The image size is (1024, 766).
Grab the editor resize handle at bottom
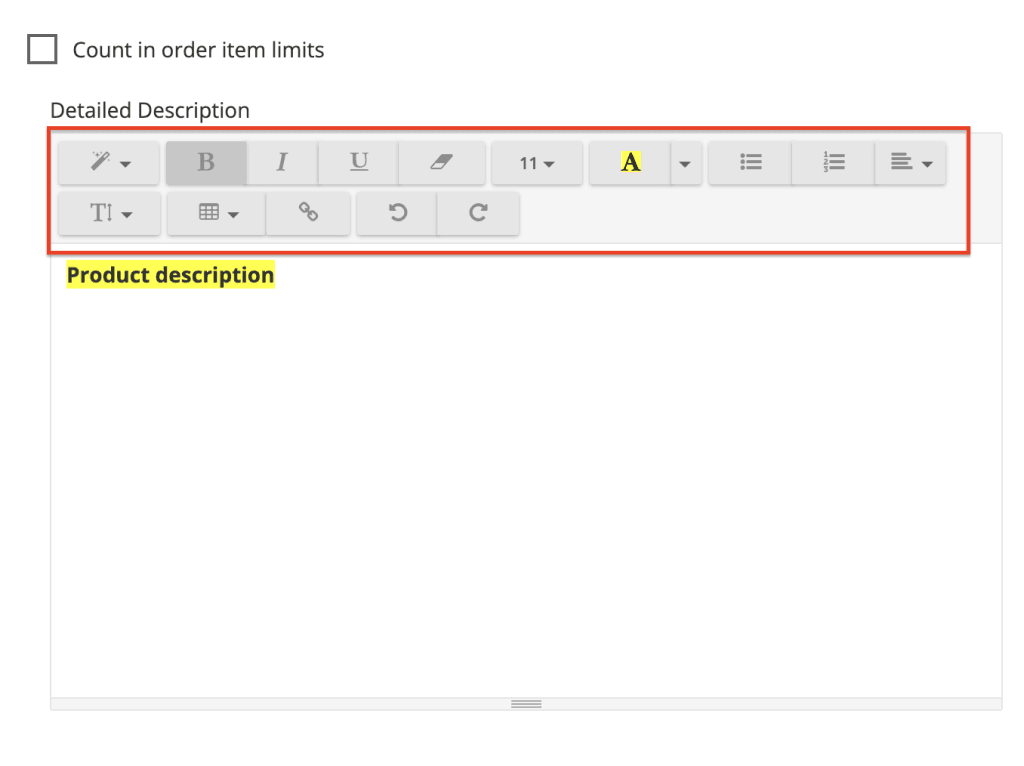(x=526, y=704)
